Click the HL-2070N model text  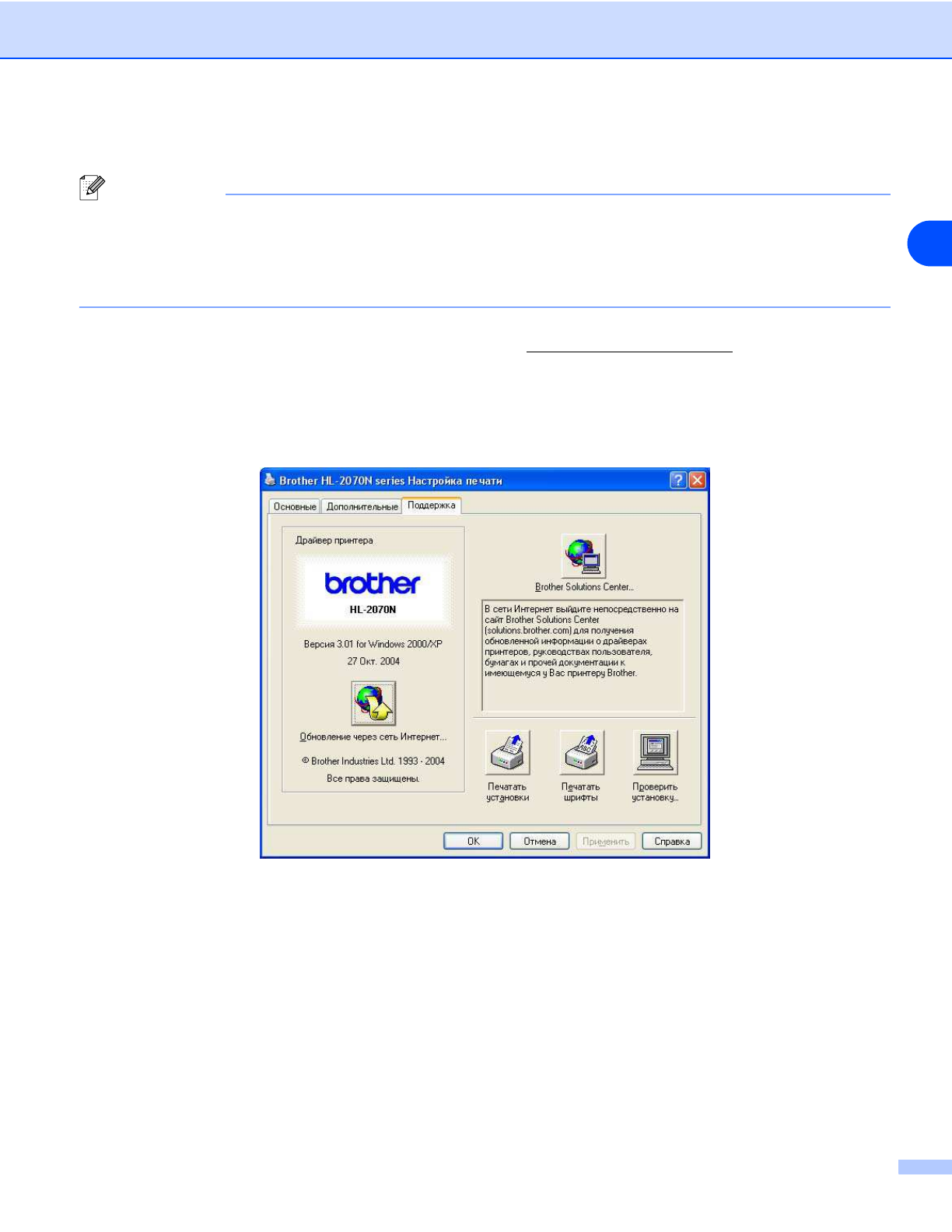coord(373,610)
